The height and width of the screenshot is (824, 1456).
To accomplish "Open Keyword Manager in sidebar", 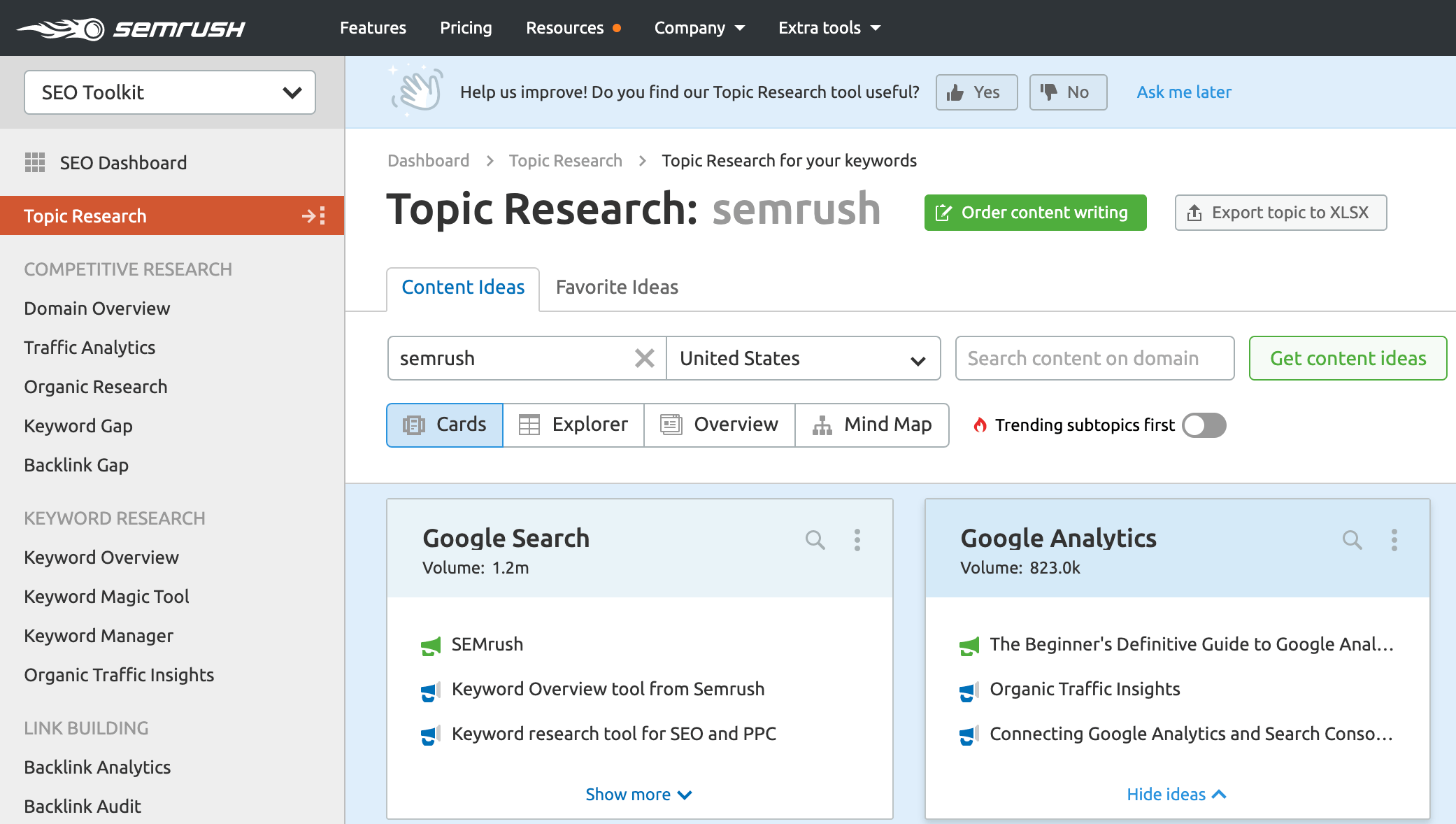I will 99,636.
